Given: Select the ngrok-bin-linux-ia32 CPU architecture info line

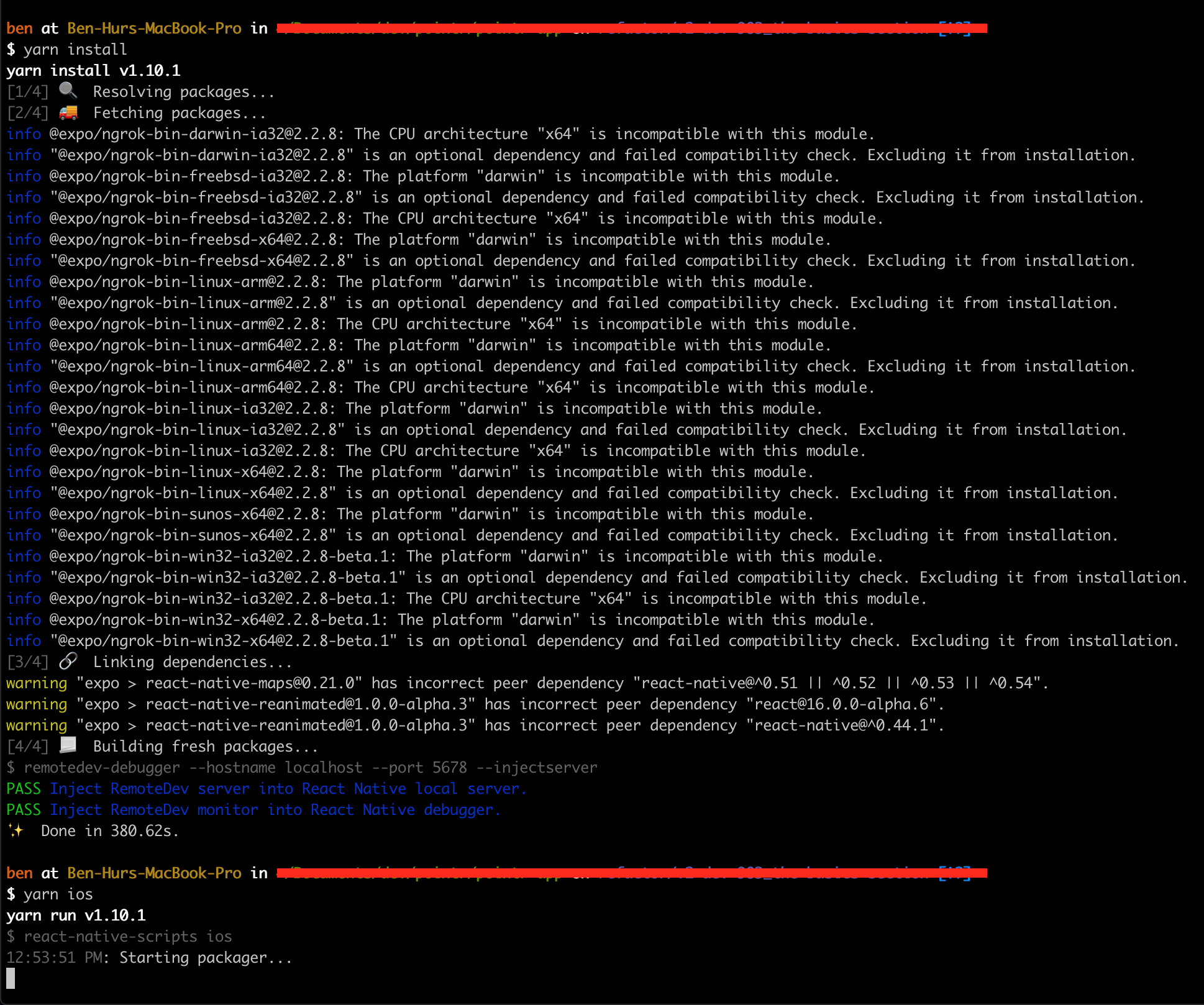Looking at the screenshot, I should 436,451.
